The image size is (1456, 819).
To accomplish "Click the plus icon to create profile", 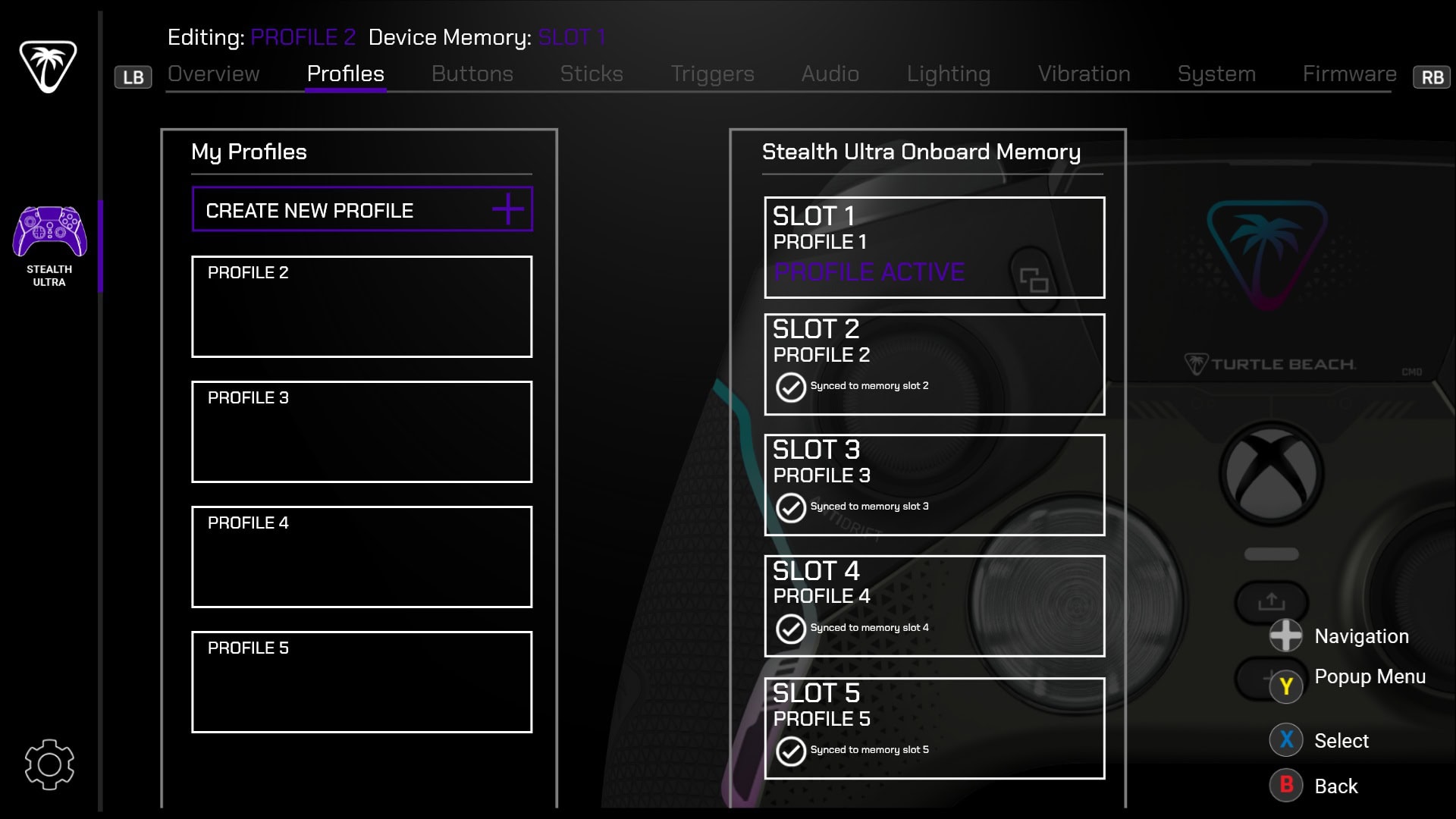I will coord(508,209).
